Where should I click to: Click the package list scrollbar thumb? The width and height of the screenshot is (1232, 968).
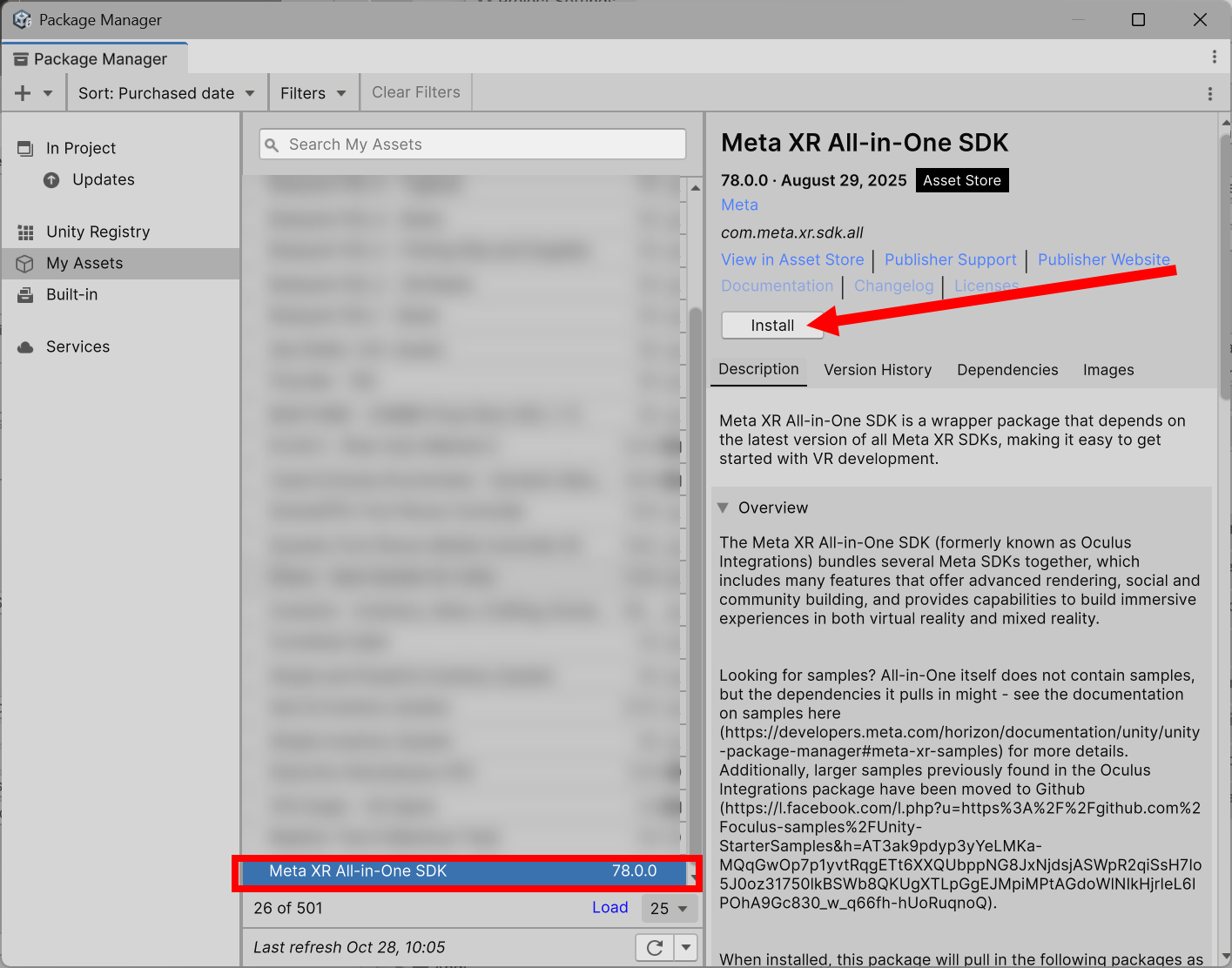(695, 583)
